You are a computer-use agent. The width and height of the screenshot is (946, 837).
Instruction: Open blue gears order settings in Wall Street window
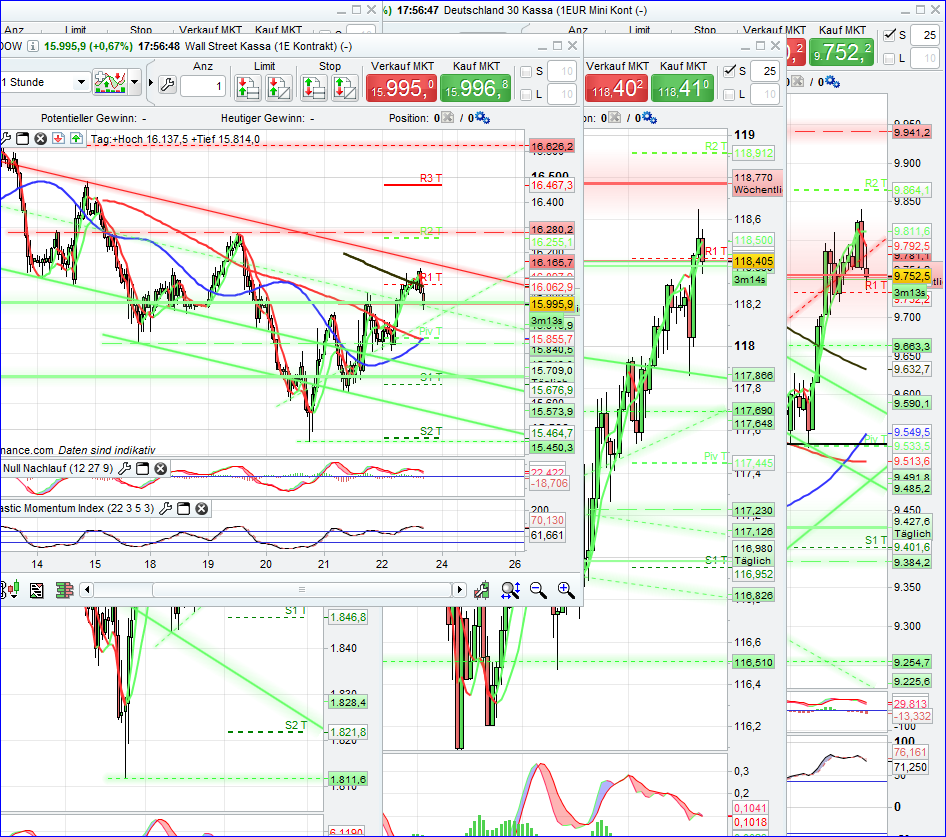coord(482,118)
